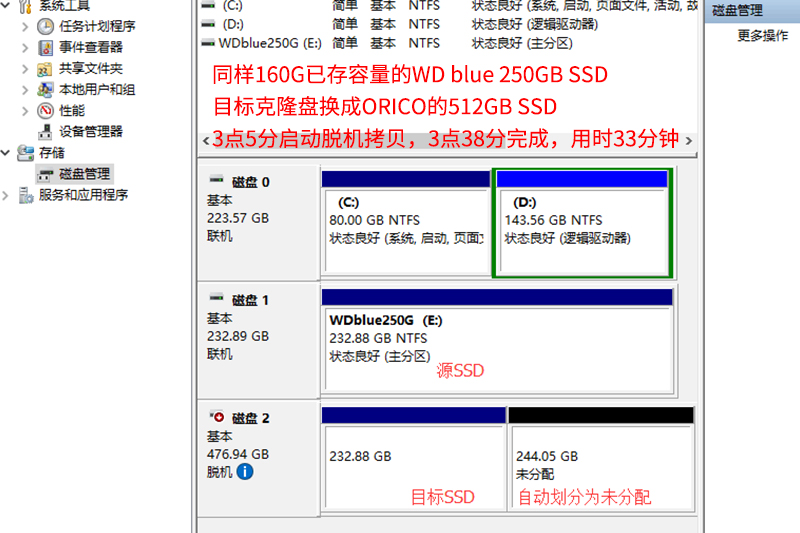The image size is (800, 533).
Task: Select the 232.88 GB partition on Disk 2
Action: pos(414,459)
